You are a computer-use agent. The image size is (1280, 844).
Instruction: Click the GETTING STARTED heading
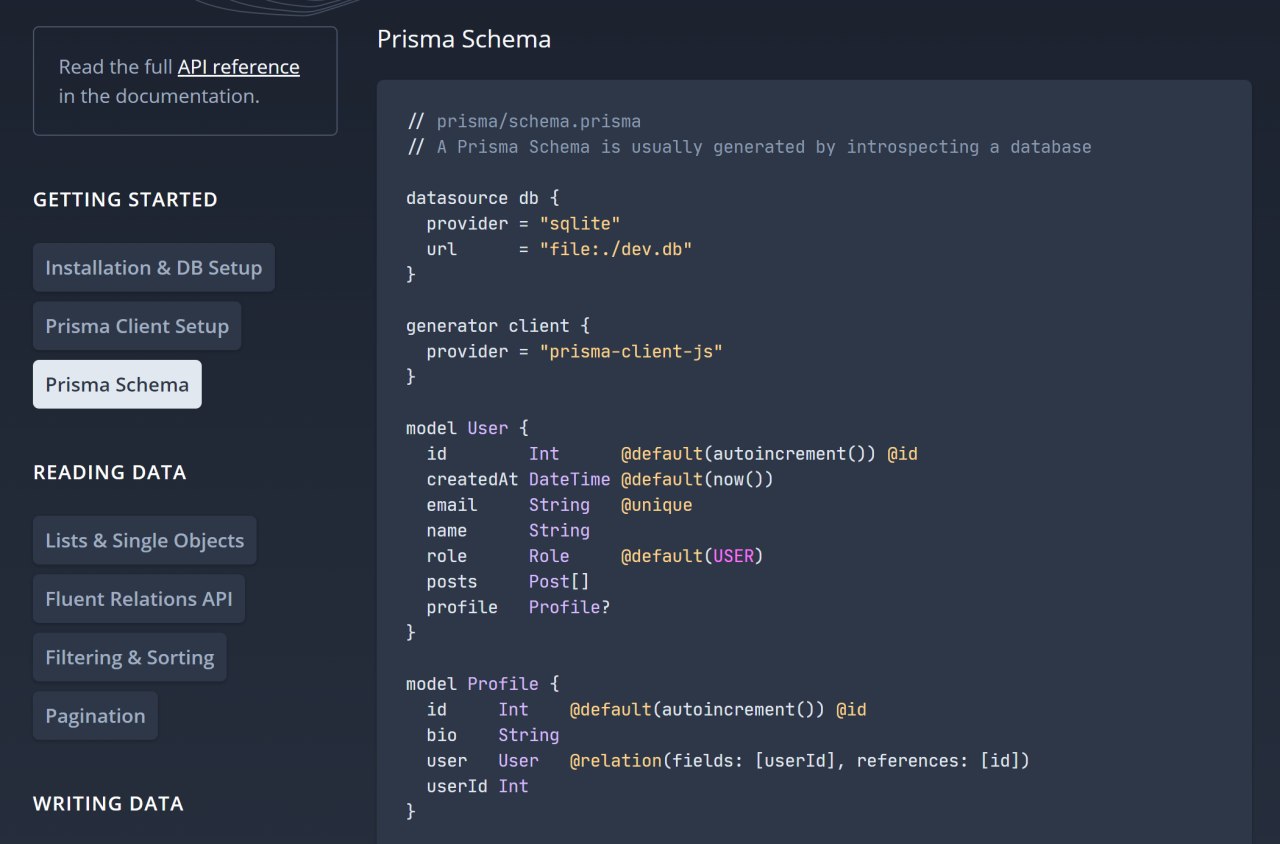[x=125, y=200]
